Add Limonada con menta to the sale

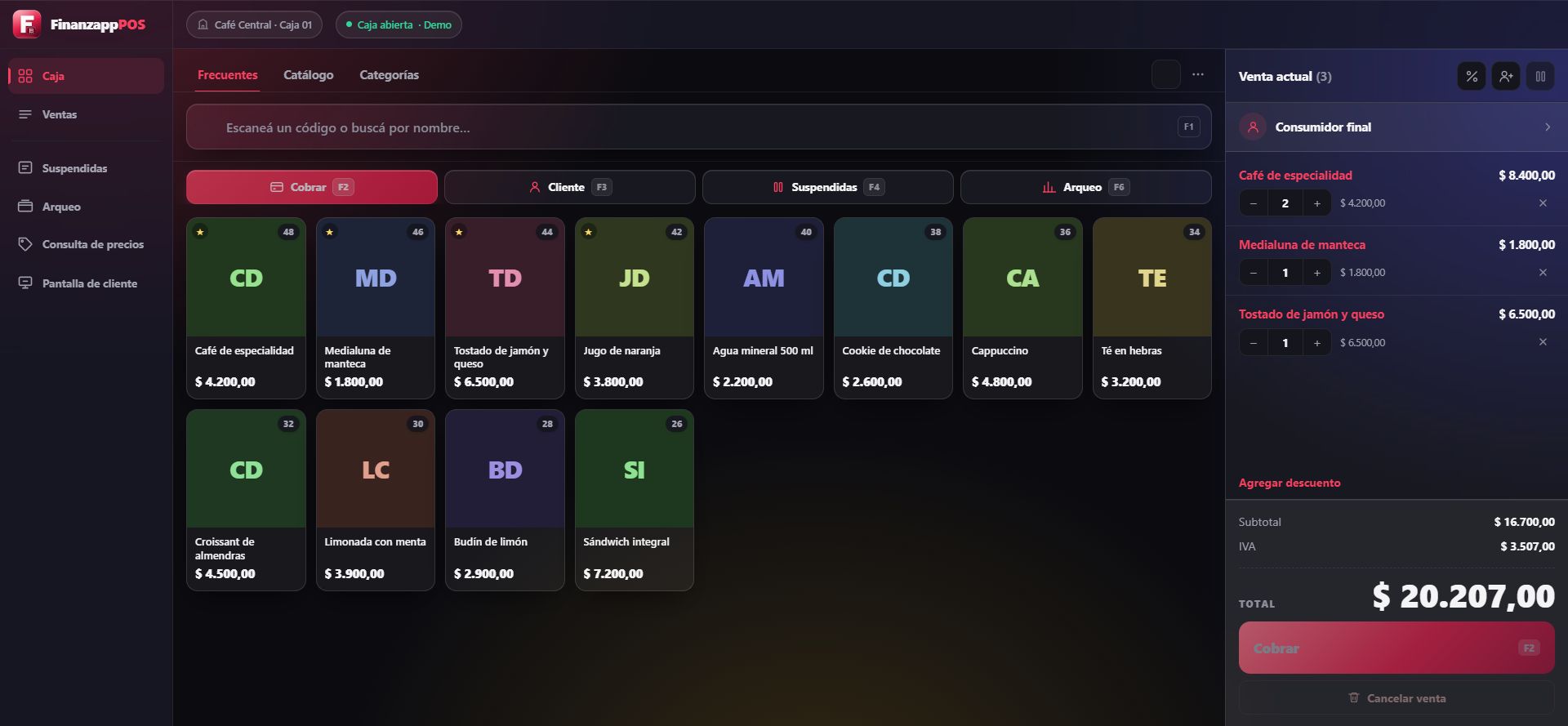[376, 500]
